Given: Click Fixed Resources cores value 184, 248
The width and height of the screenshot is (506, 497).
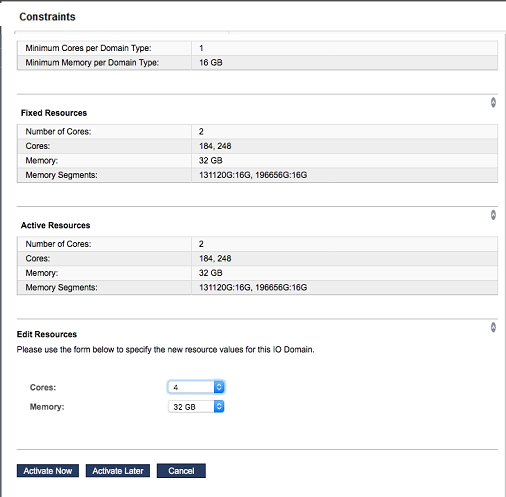Looking at the screenshot, I should [215, 146].
